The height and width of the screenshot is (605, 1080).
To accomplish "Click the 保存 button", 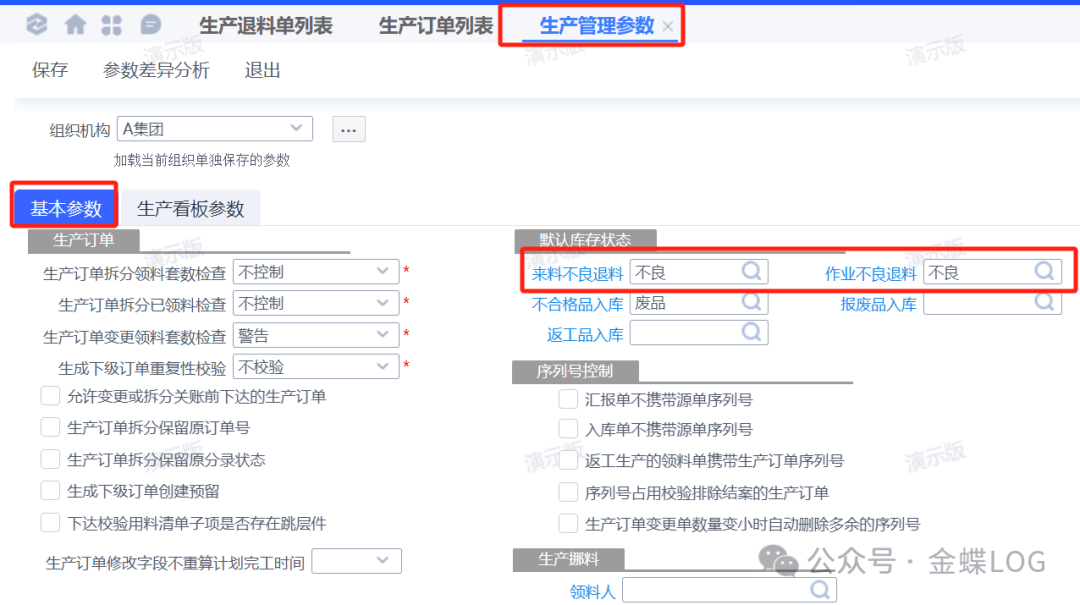I will click(x=50, y=70).
